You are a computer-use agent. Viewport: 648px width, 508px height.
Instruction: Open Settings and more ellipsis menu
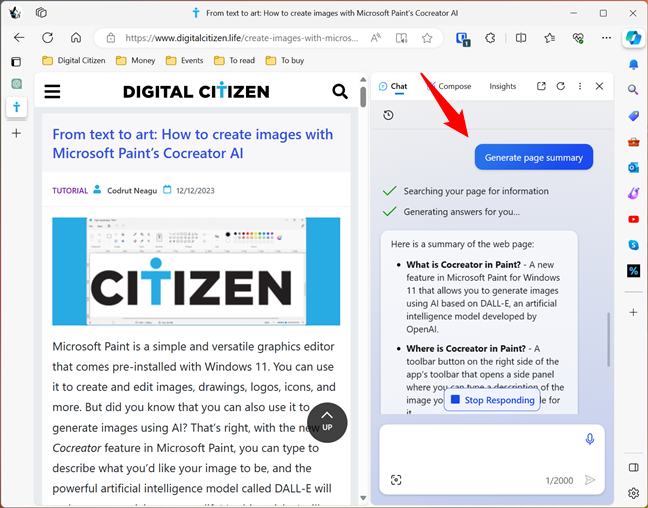[x=606, y=38]
